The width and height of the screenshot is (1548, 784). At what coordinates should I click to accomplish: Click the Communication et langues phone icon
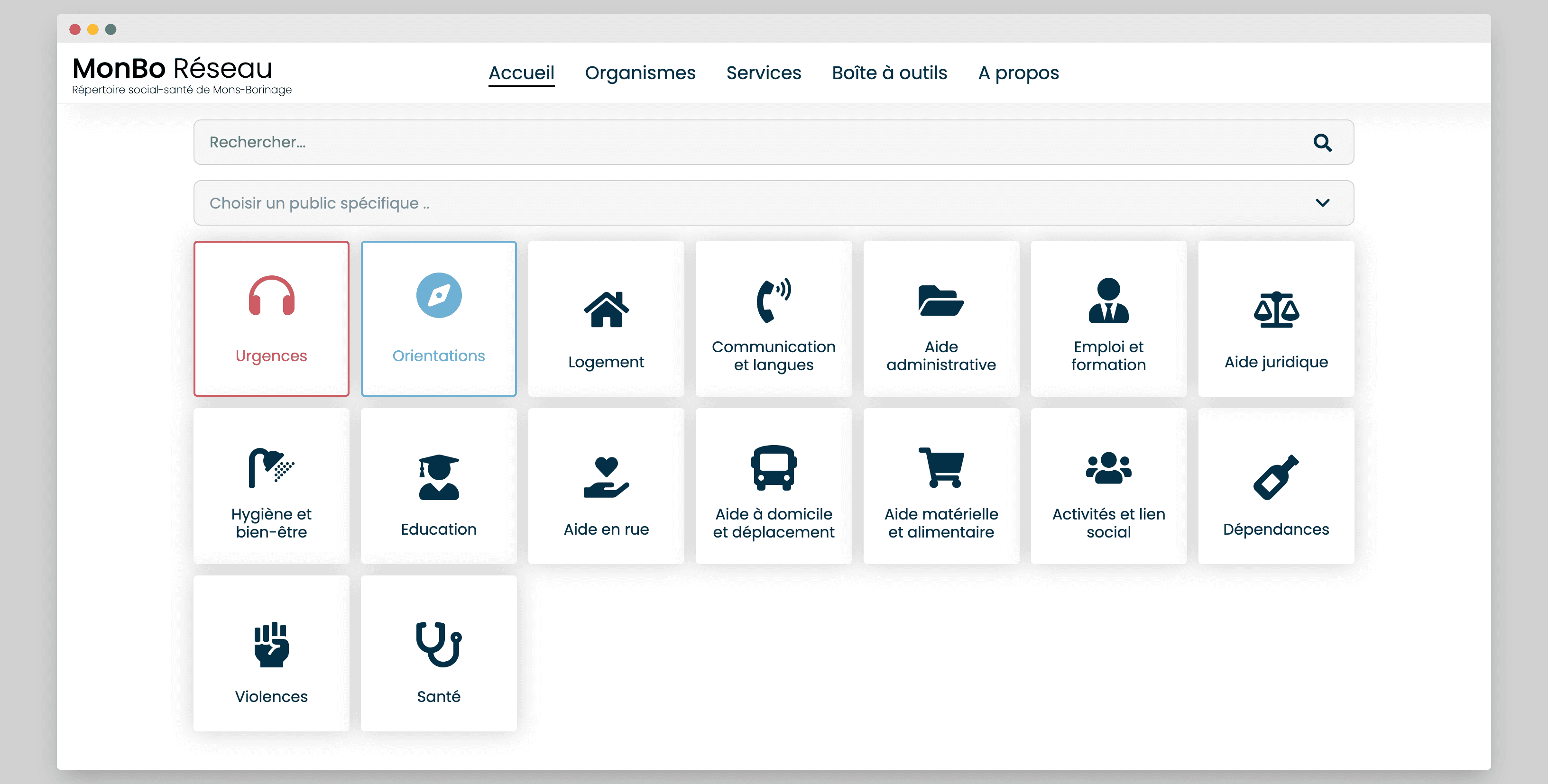coord(774,301)
